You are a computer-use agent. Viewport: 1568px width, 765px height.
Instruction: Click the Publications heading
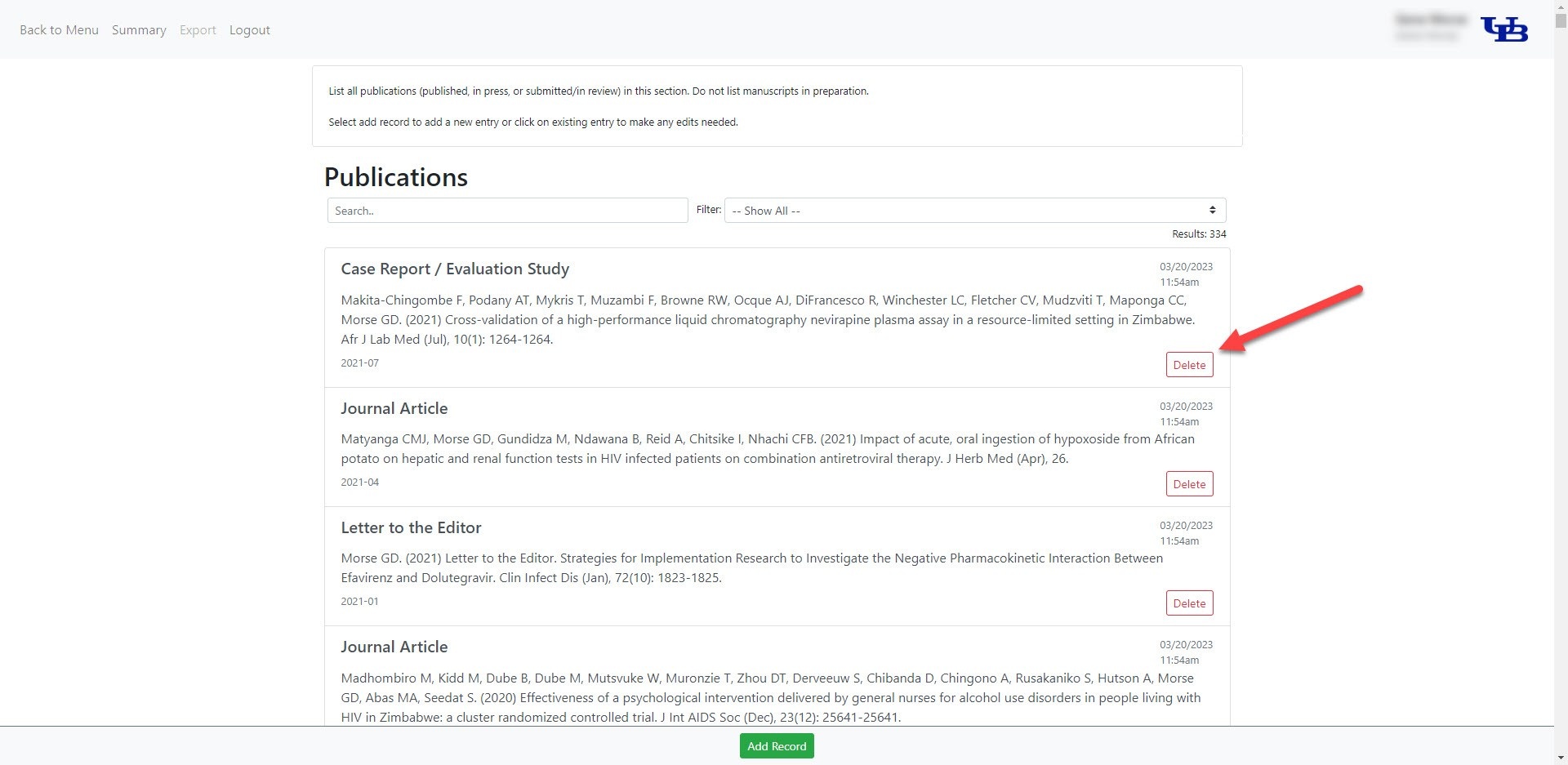[x=396, y=177]
